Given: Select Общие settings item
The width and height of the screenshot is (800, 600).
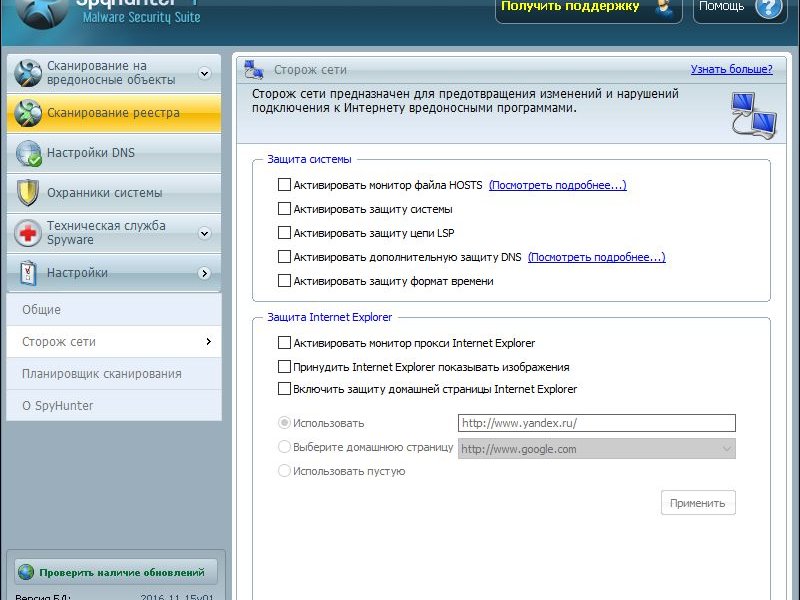Looking at the screenshot, I should click(x=114, y=310).
